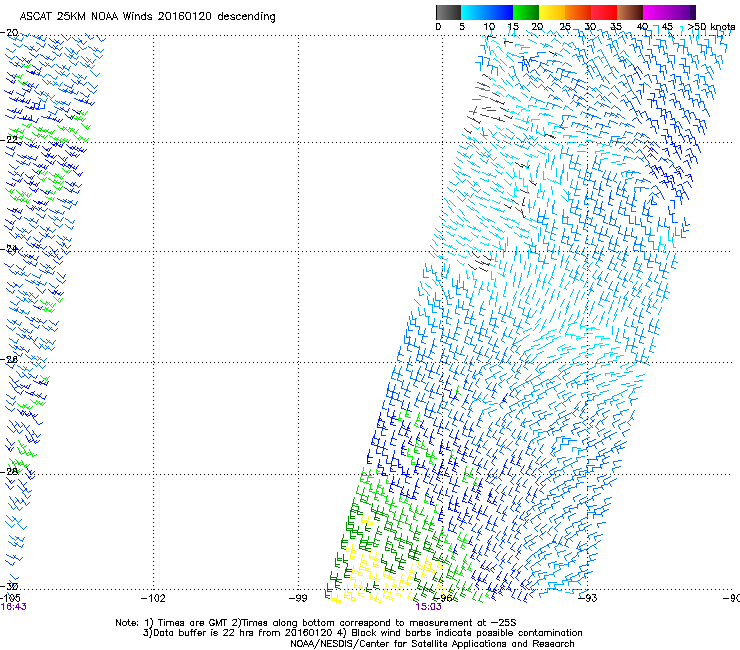
Task: Click the 16:43 pass time label
Action: point(14,607)
